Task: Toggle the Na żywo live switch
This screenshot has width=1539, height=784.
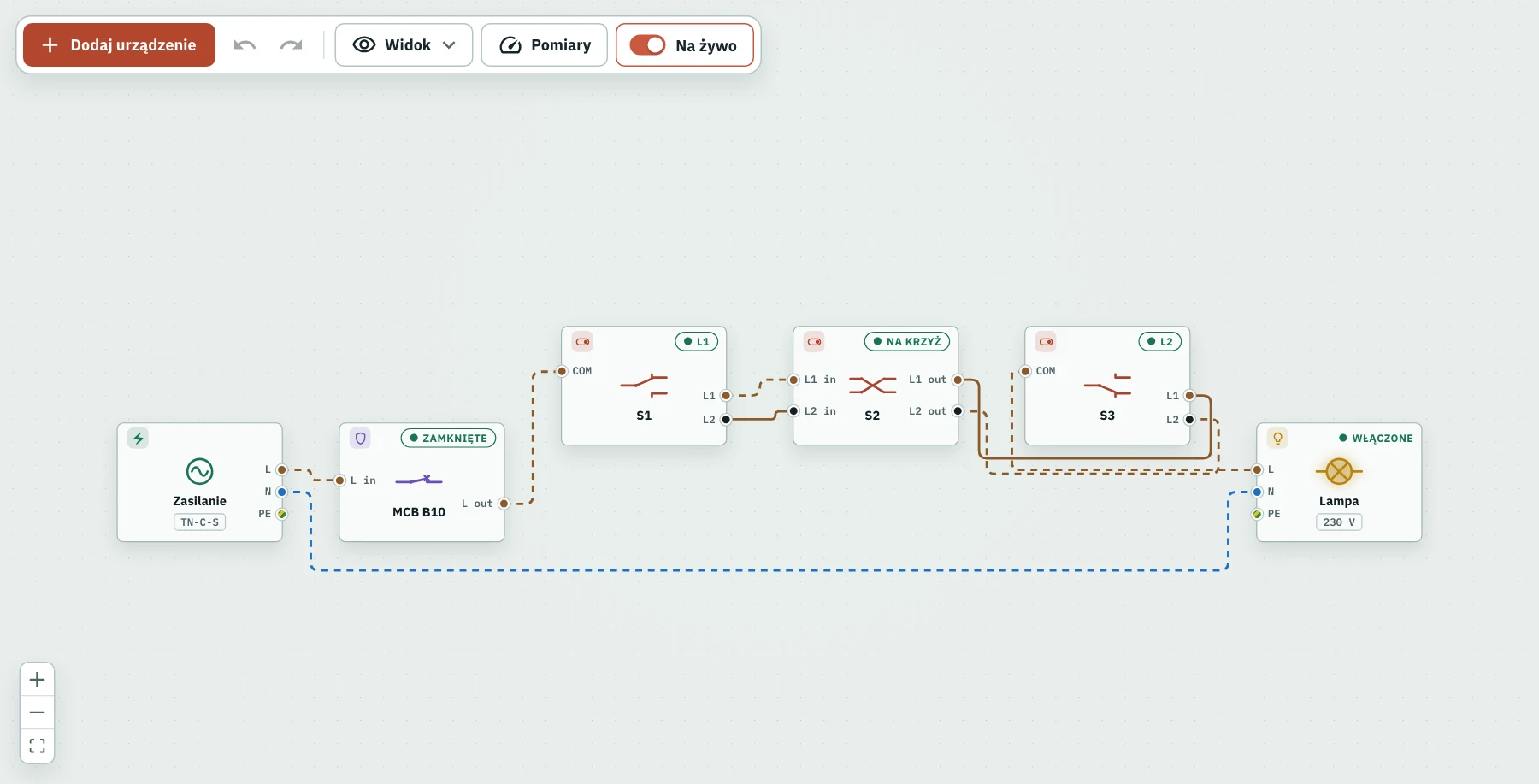Action: point(647,45)
